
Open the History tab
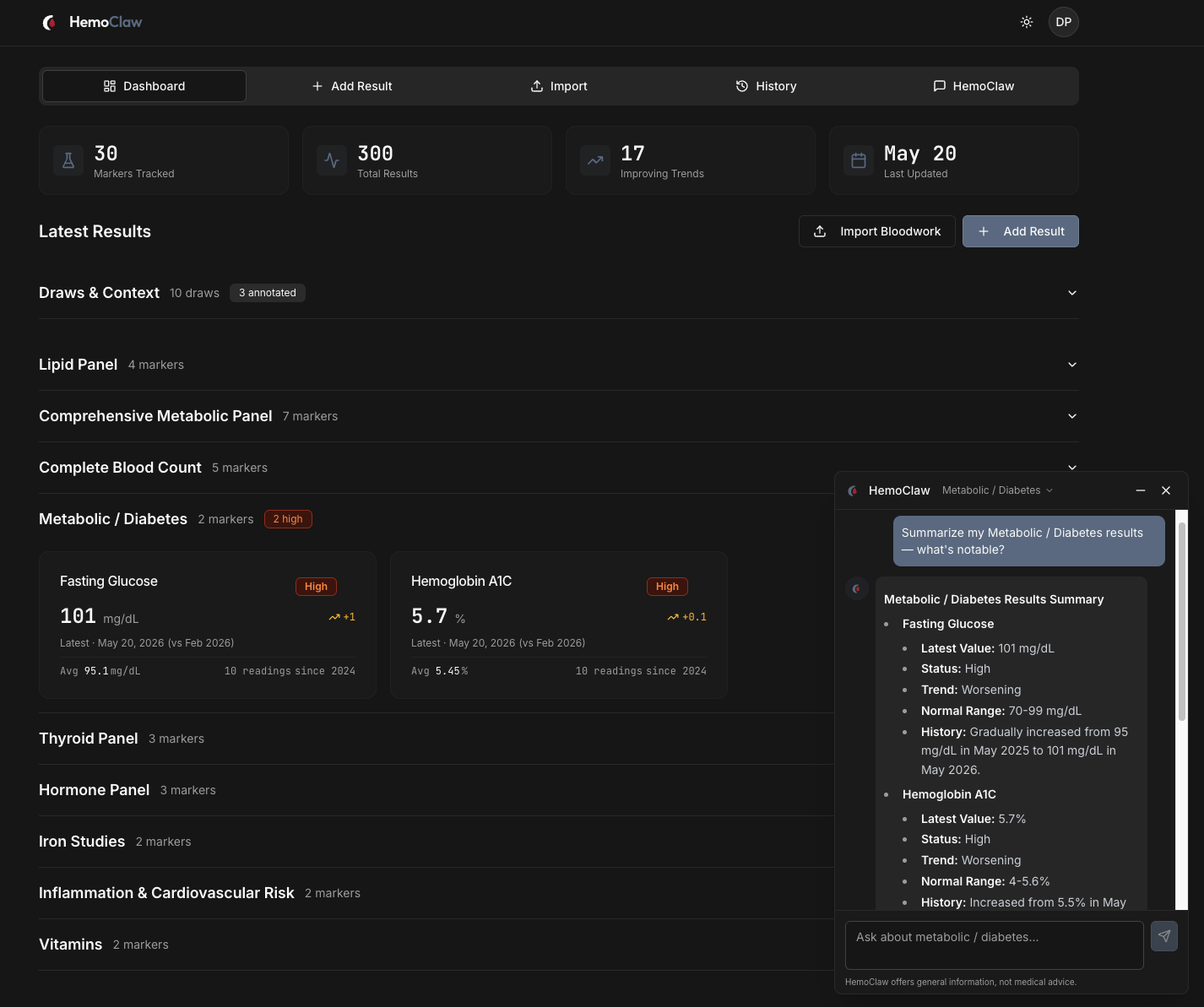click(x=766, y=86)
